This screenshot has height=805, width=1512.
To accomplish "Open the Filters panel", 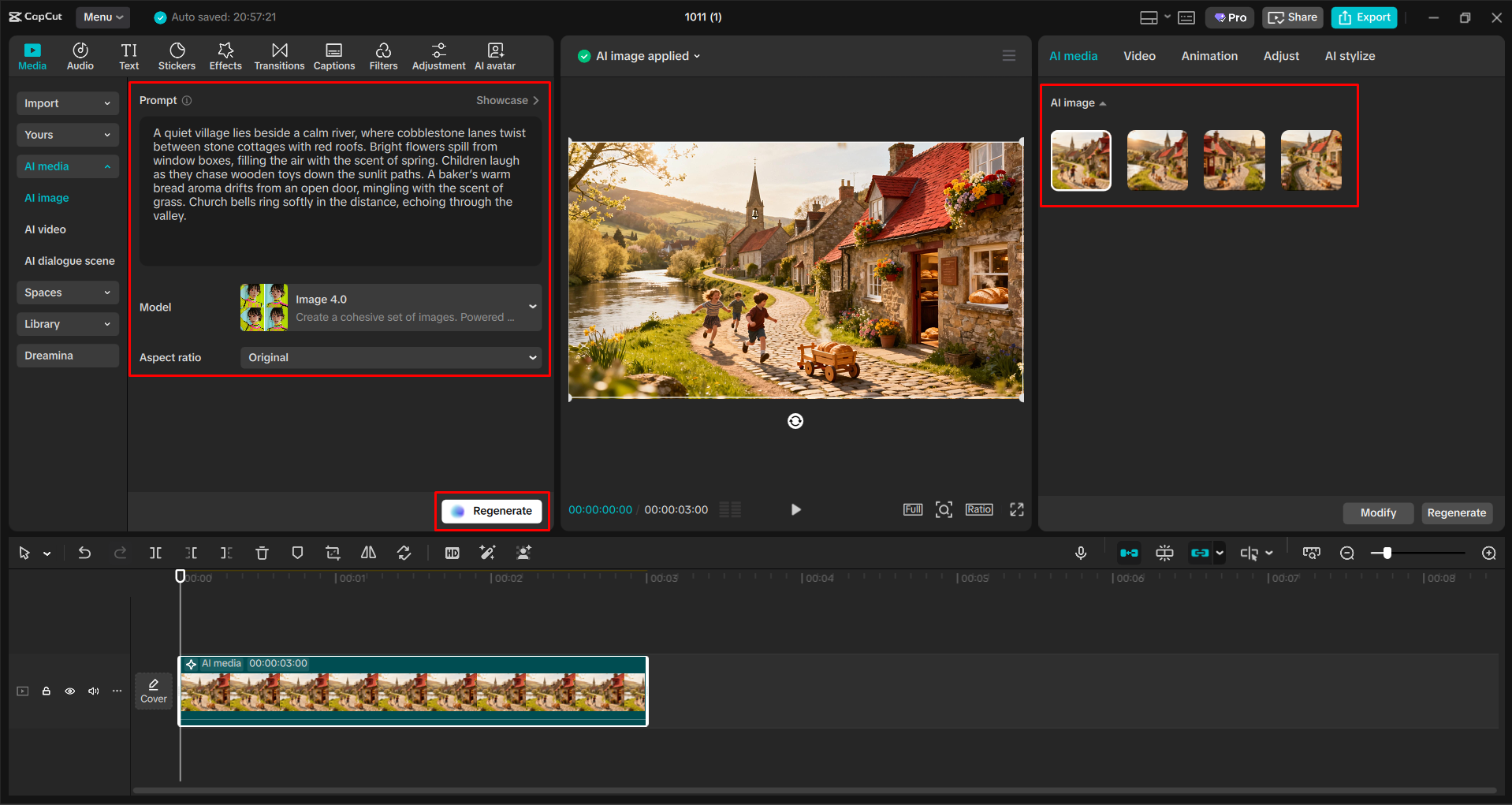I will (x=383, y=55).
